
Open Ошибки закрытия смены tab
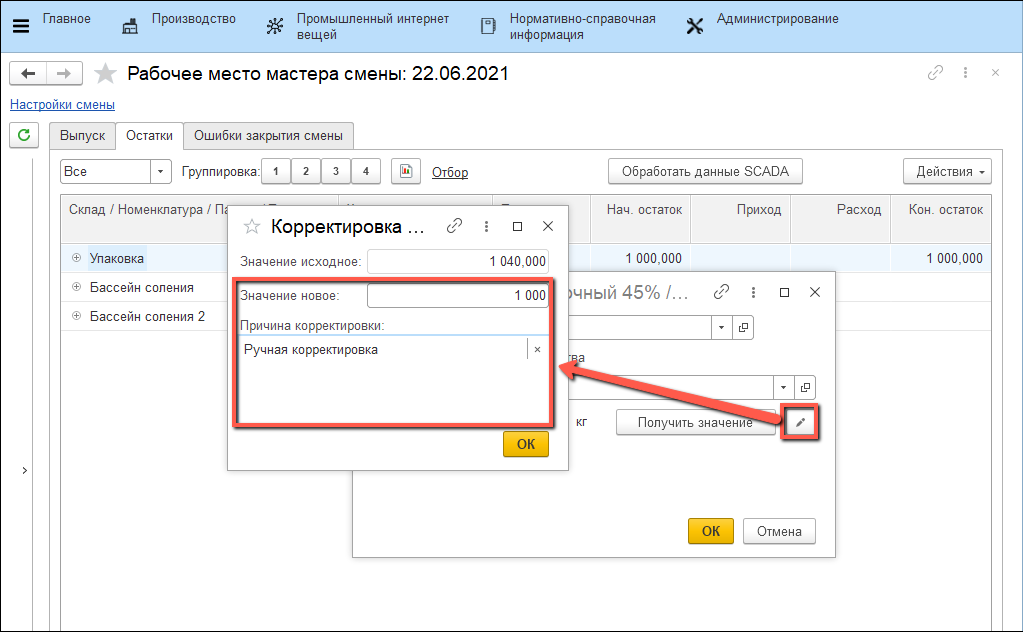(268, 136)
